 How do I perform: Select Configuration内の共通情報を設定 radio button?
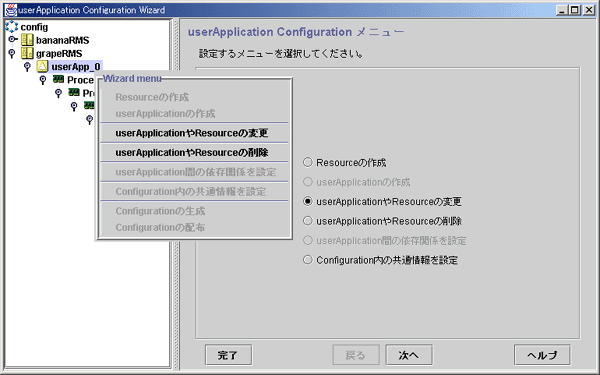tap(308, 260)
